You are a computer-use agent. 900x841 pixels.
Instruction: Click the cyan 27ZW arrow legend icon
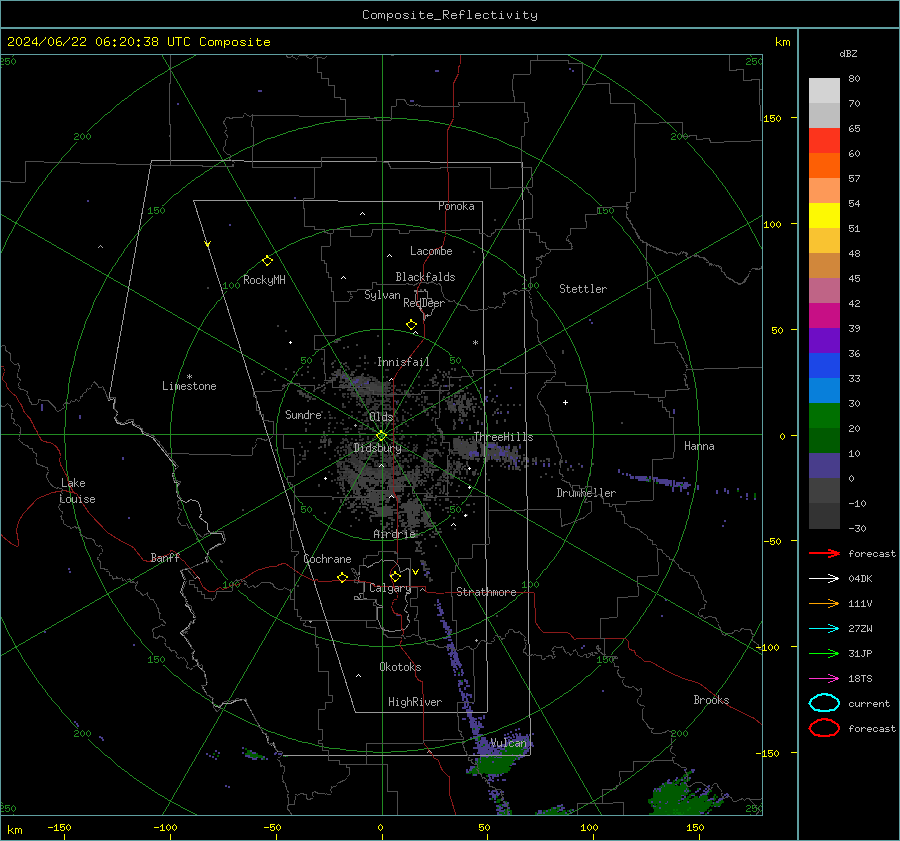click(x=824, y=629)
